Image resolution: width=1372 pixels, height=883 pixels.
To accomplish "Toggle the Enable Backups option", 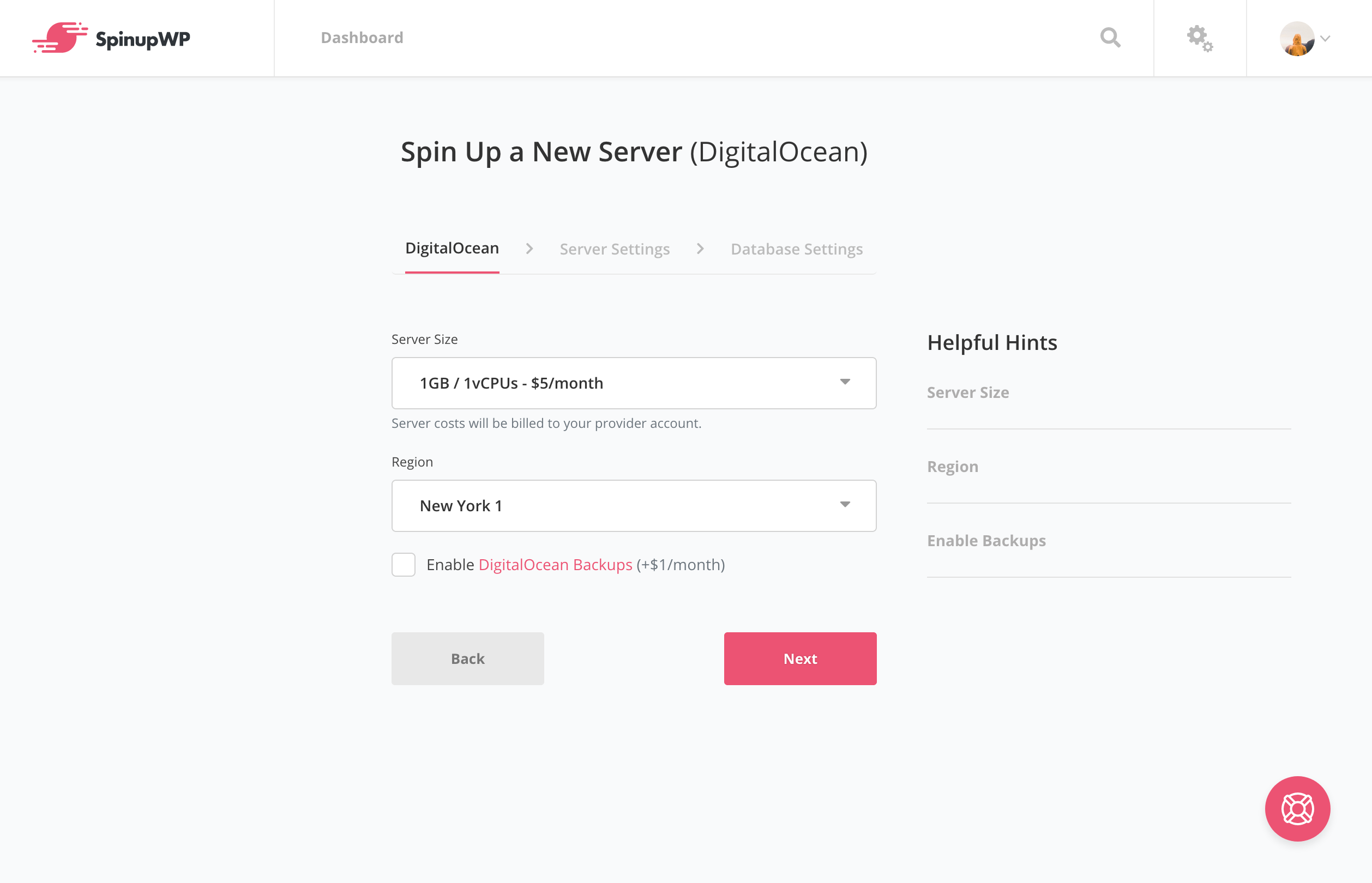I will point(403,565).
